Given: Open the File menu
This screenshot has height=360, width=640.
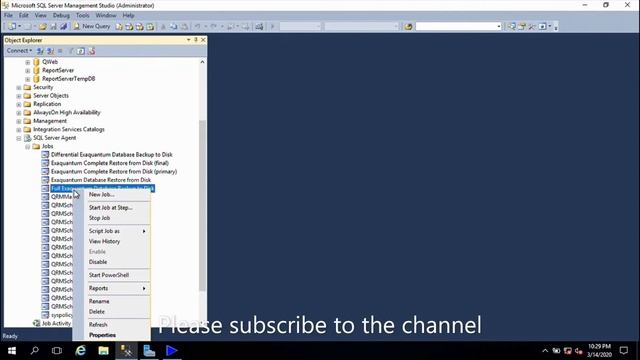Looking at the screenshot, I should (x=8, y=15).
